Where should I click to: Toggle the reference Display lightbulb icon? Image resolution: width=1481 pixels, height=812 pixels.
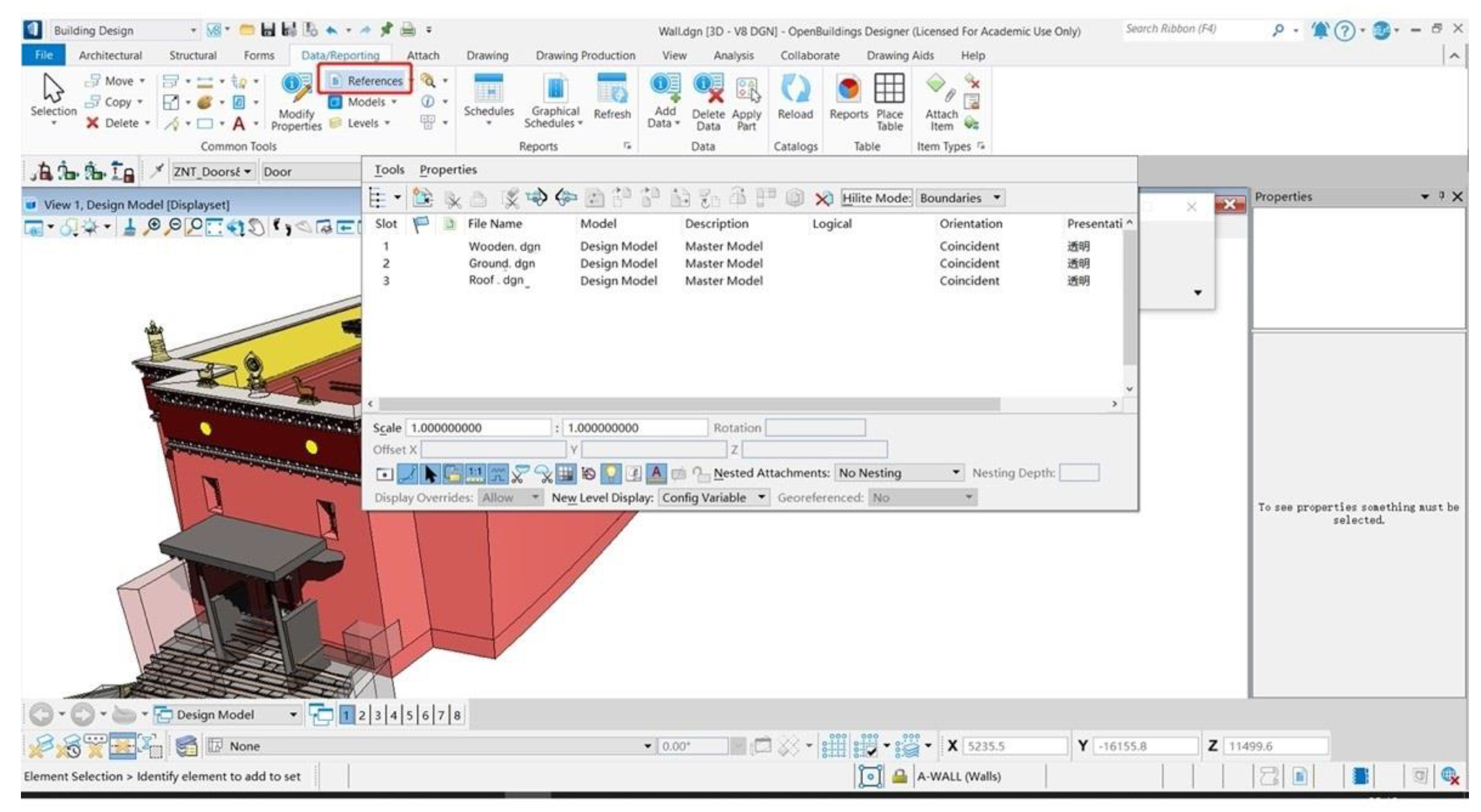coord(610,474)
